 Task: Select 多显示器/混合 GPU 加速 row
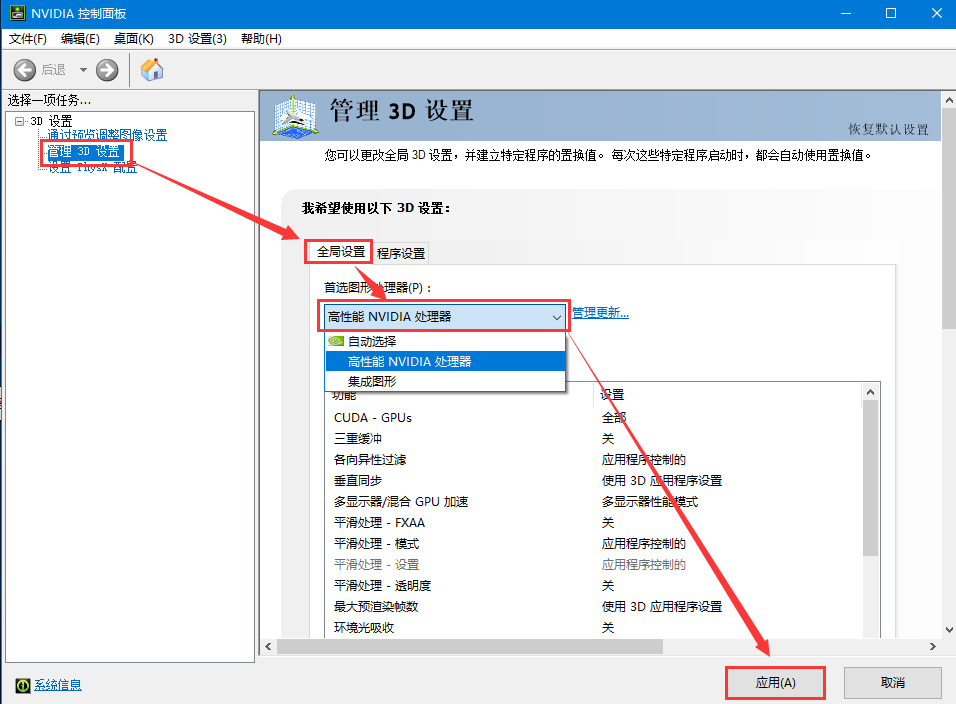(594, 502)
